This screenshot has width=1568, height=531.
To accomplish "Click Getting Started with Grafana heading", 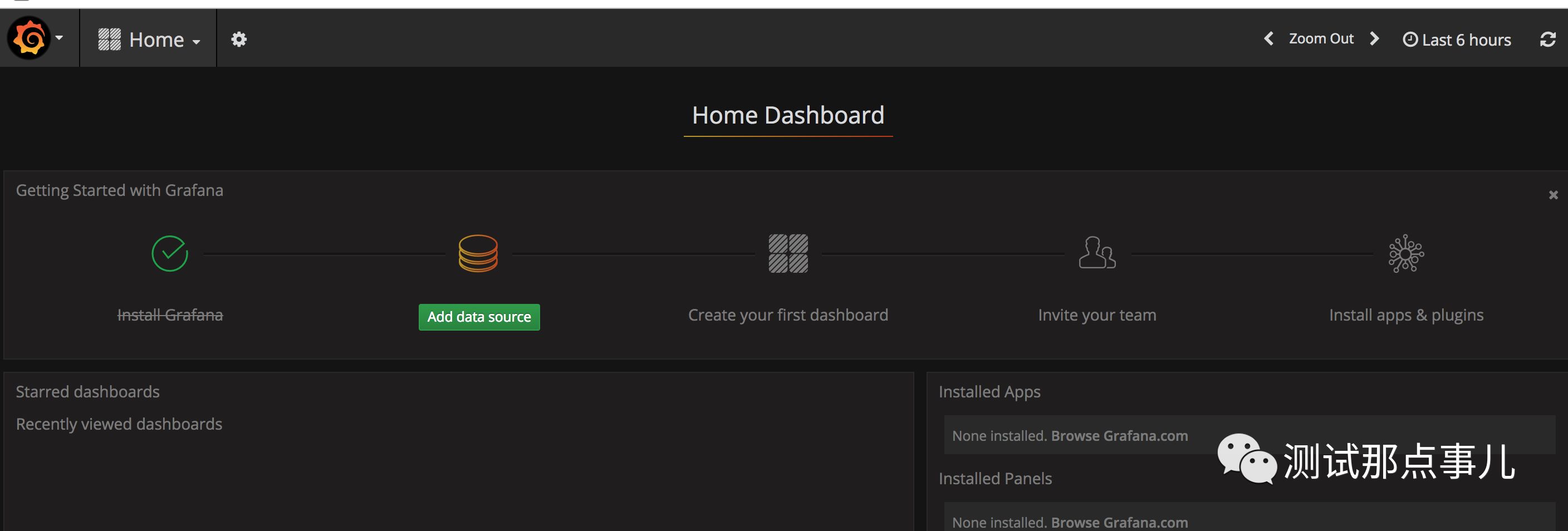I will click(x=119, y=190).
